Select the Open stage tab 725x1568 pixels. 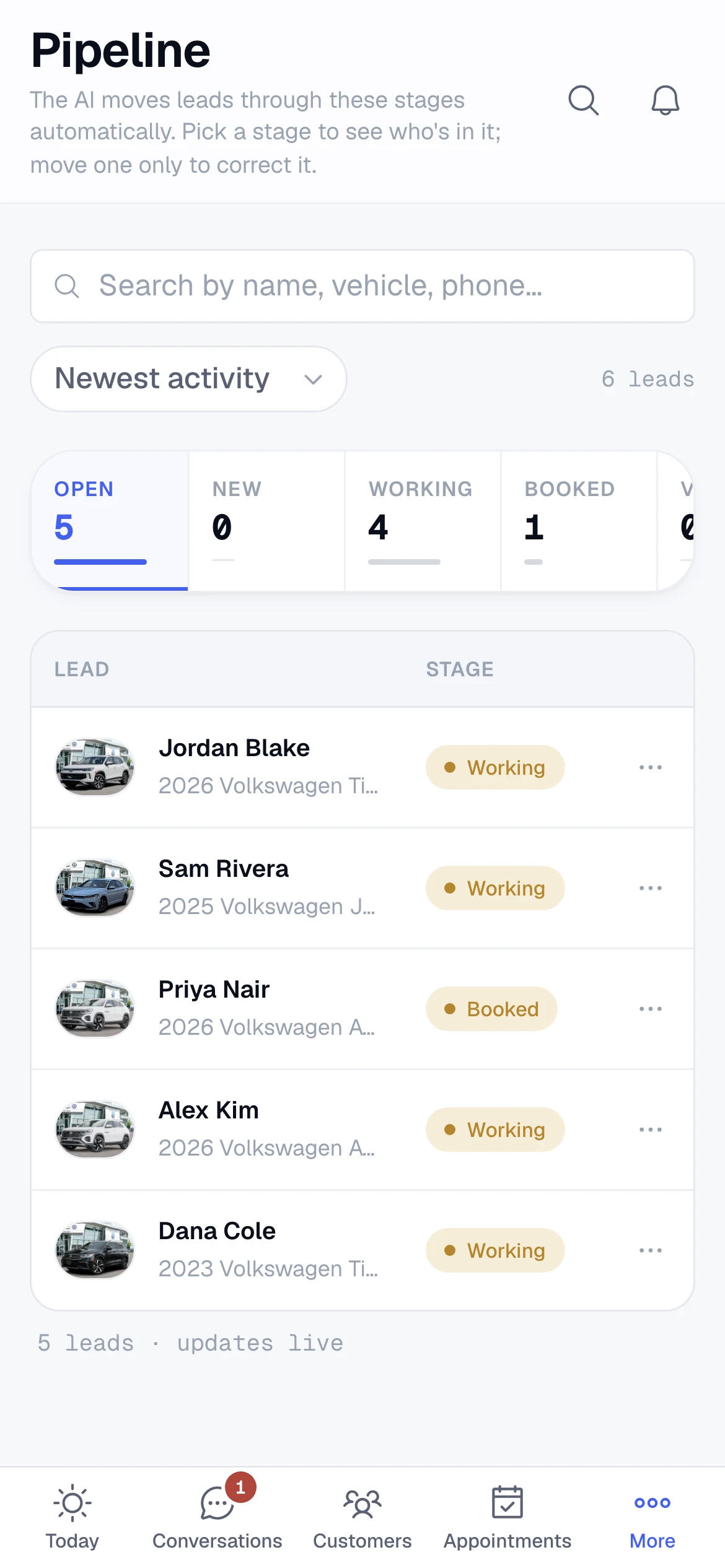110,521
